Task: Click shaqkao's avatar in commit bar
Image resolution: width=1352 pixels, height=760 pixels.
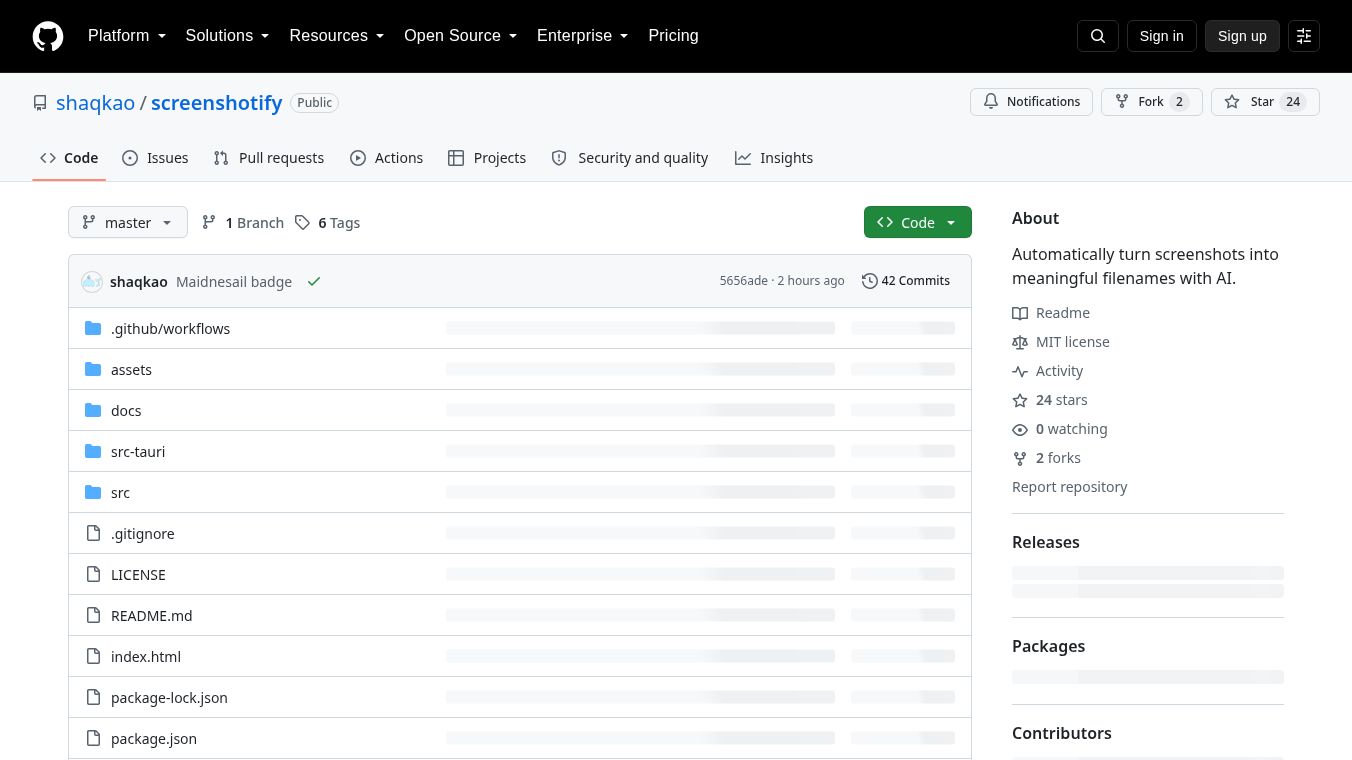Action: tap(92, 282)
